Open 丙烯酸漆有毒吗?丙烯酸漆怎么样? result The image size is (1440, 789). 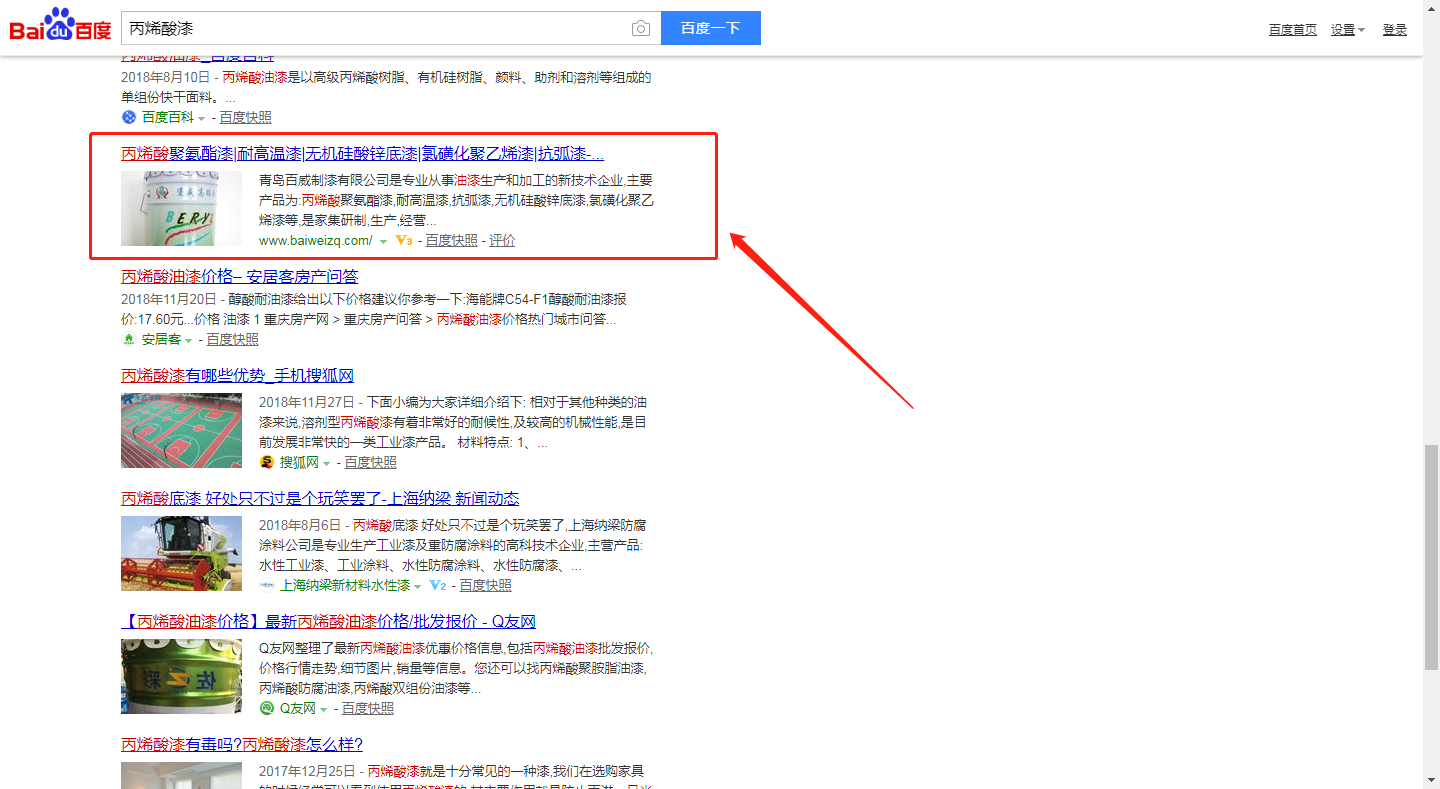pos(242,745)
